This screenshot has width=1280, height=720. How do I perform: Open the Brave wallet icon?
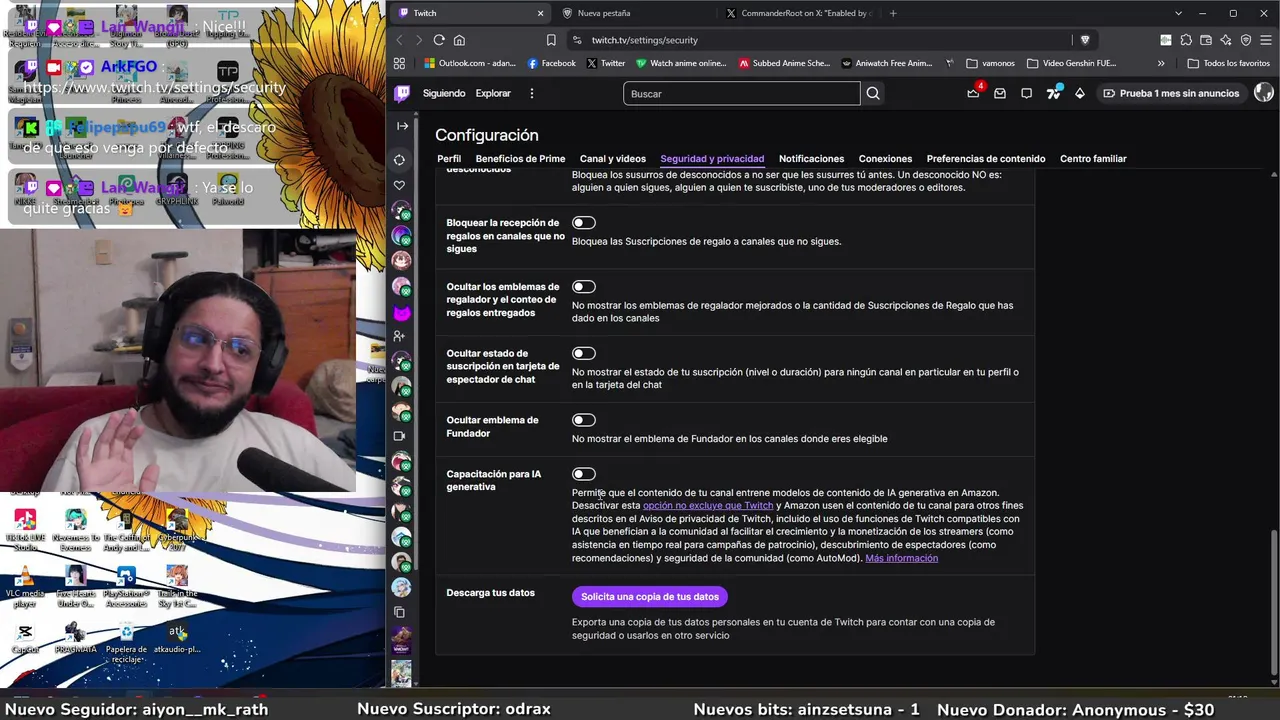point(1206,40)
